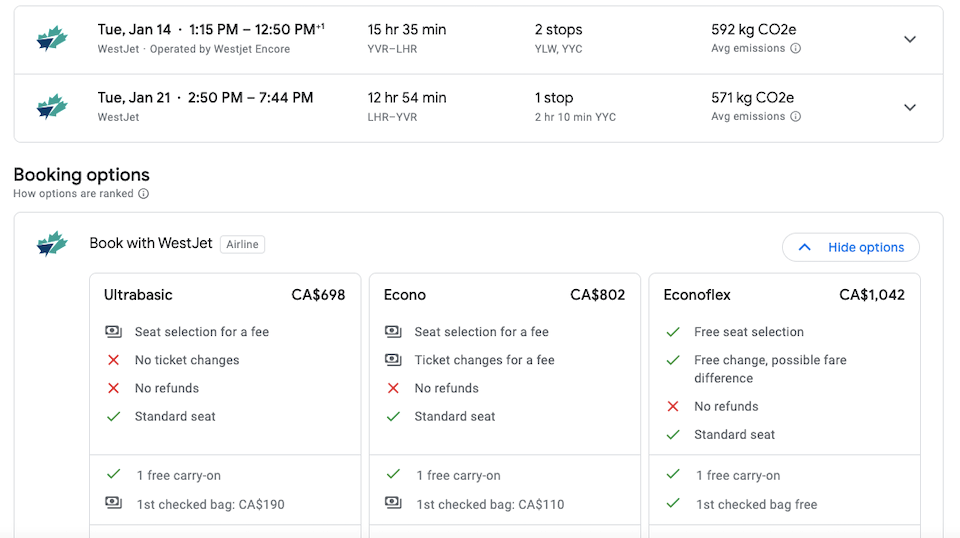Click 12 hr 54 min duration text
Image resolution: width=960 pixels, height=538 pixels.
click(407, 97)
